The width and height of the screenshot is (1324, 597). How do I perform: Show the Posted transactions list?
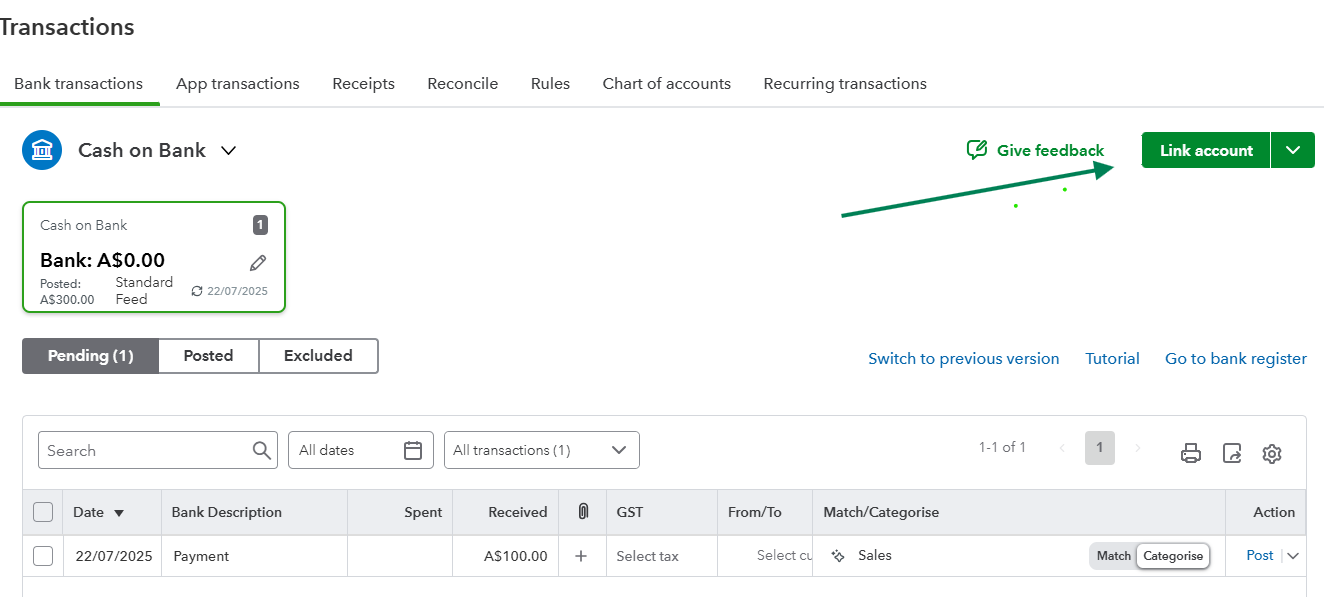click(x=208, y=356)
